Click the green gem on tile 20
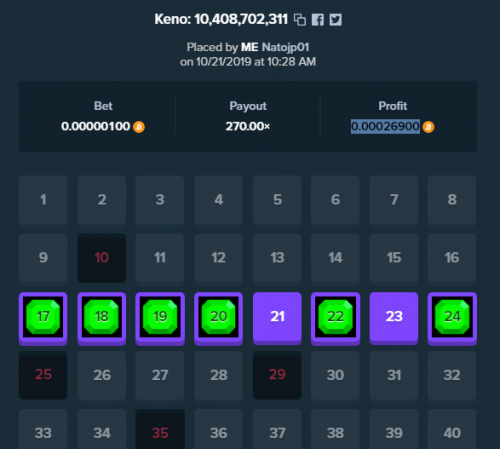Screen dimensions: 500x449 pyautogui.click(x=219, y=317)
